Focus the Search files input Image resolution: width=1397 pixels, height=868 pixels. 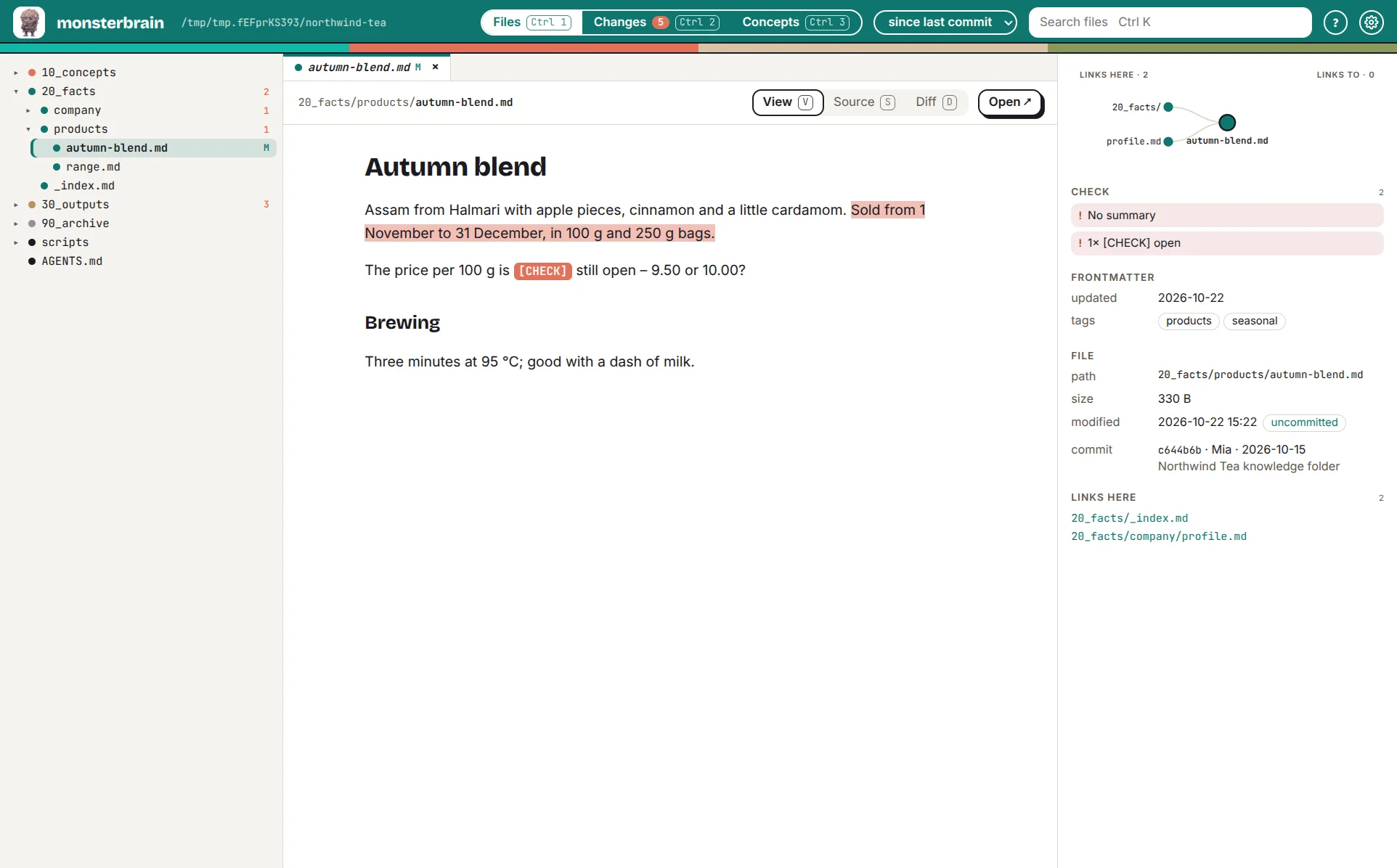pyautogui.click(x=1170, y=22)
